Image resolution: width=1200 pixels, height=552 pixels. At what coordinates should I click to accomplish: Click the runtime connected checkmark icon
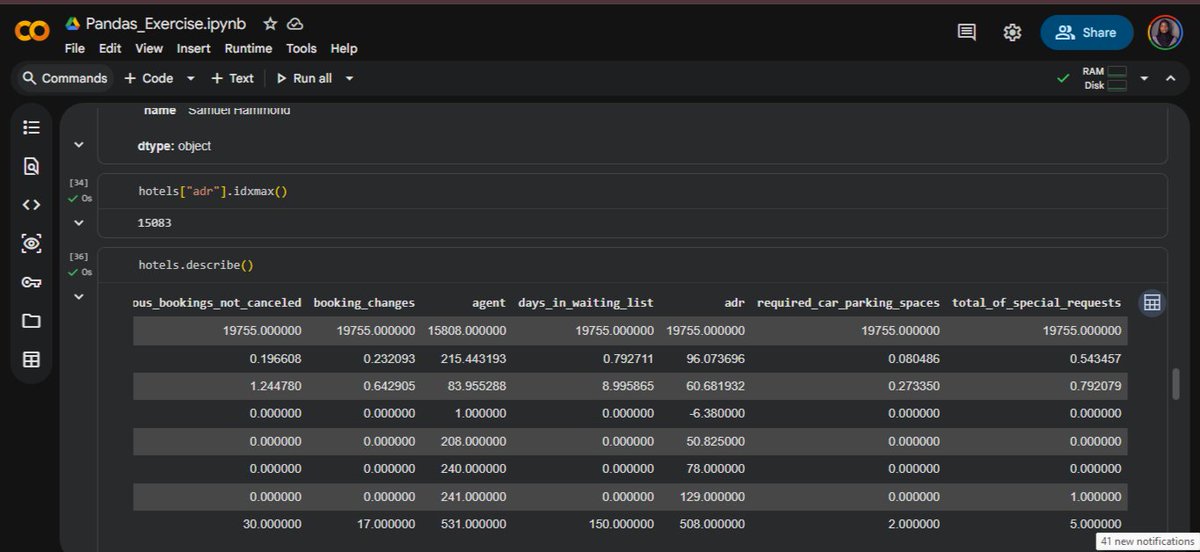tap(1062, 78)
